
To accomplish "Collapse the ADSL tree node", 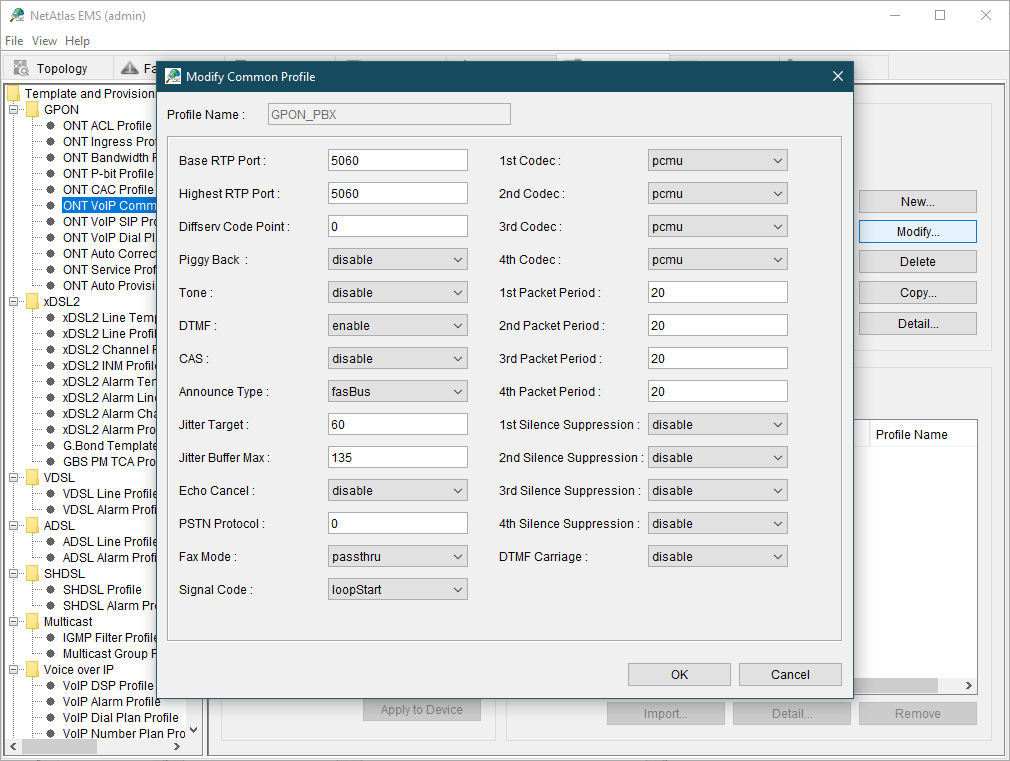I will [13, 526].
